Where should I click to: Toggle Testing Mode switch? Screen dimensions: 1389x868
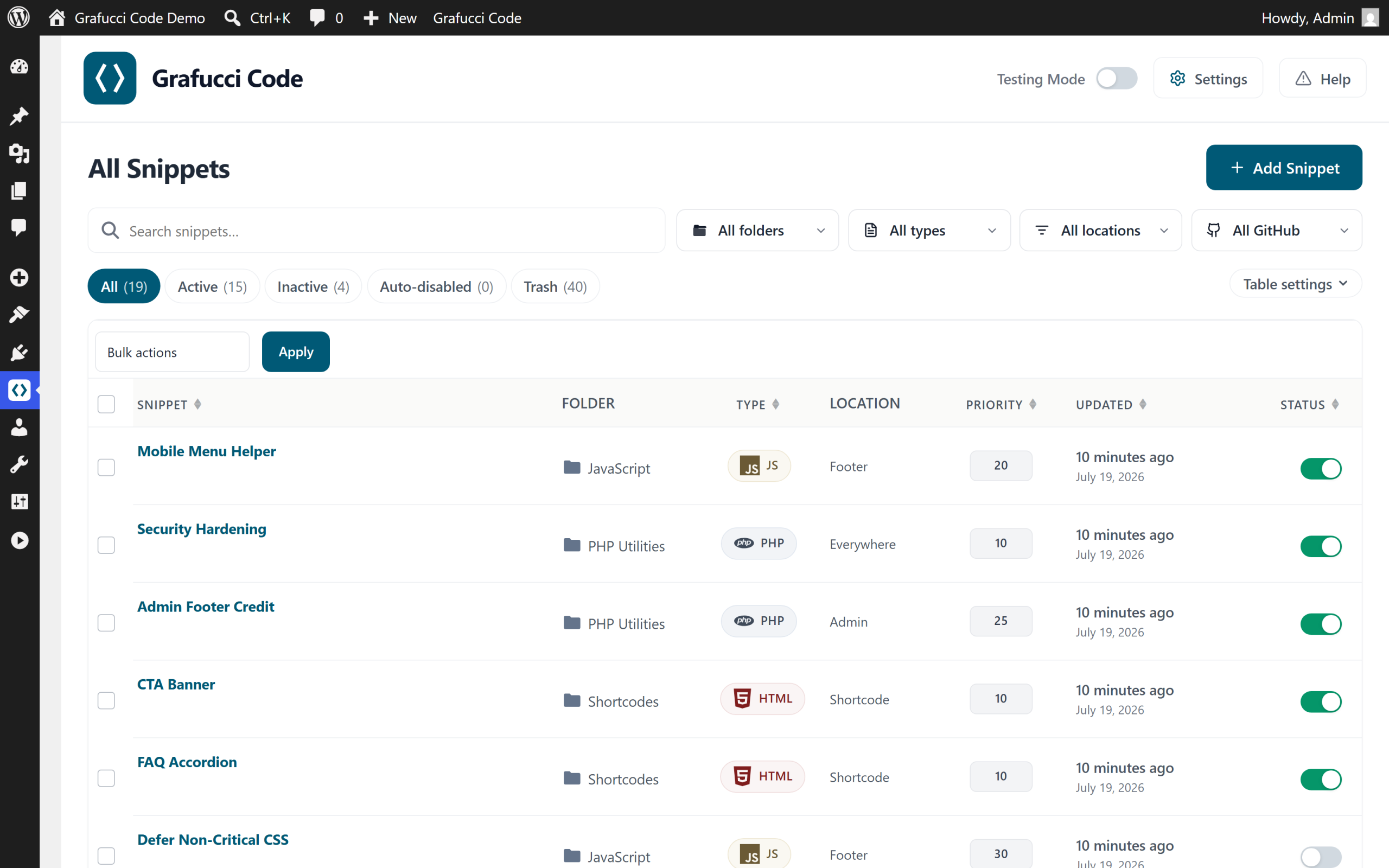pos(1117,79)
